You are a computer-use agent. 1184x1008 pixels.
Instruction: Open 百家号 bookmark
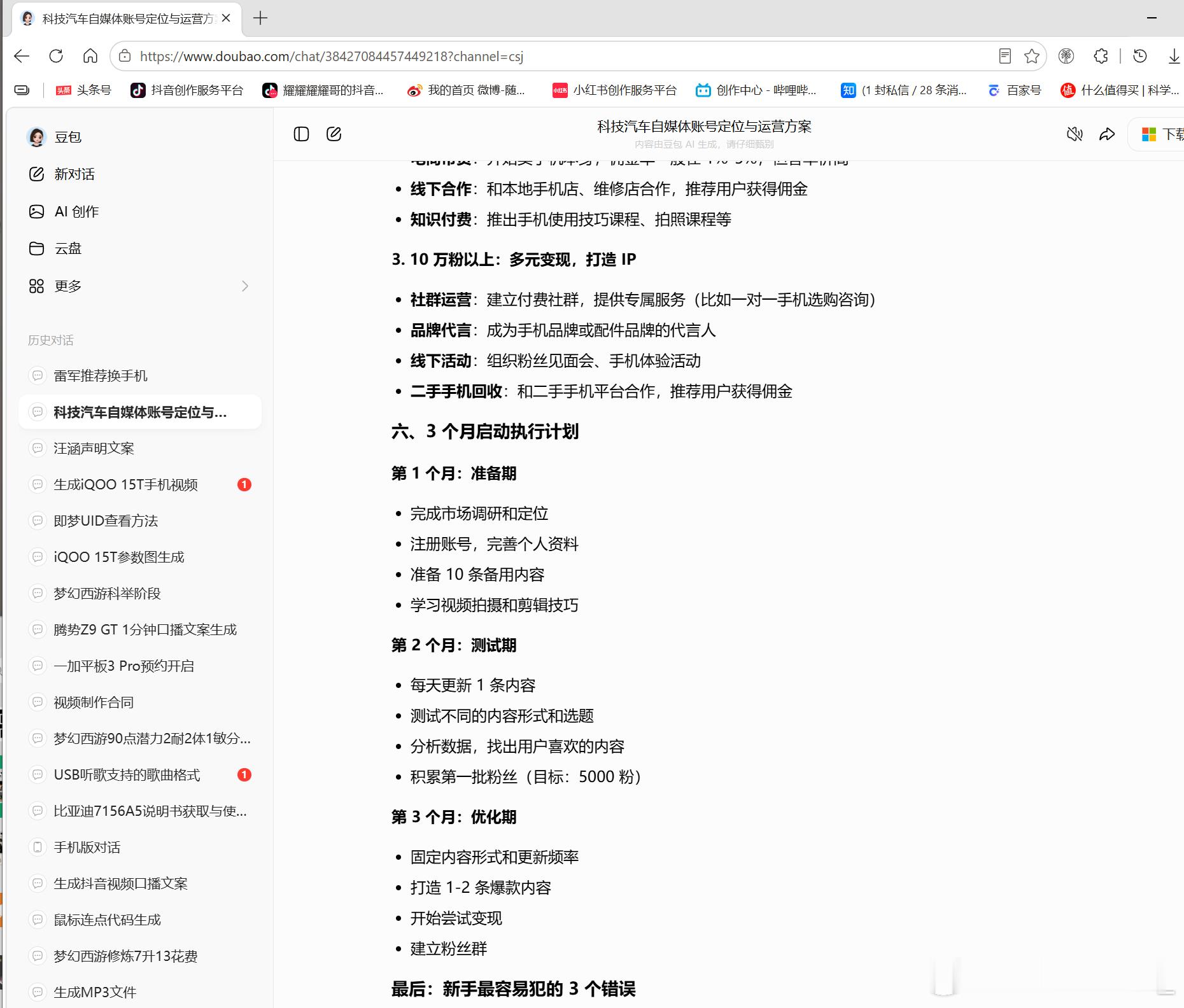[x=1015, y=90]
